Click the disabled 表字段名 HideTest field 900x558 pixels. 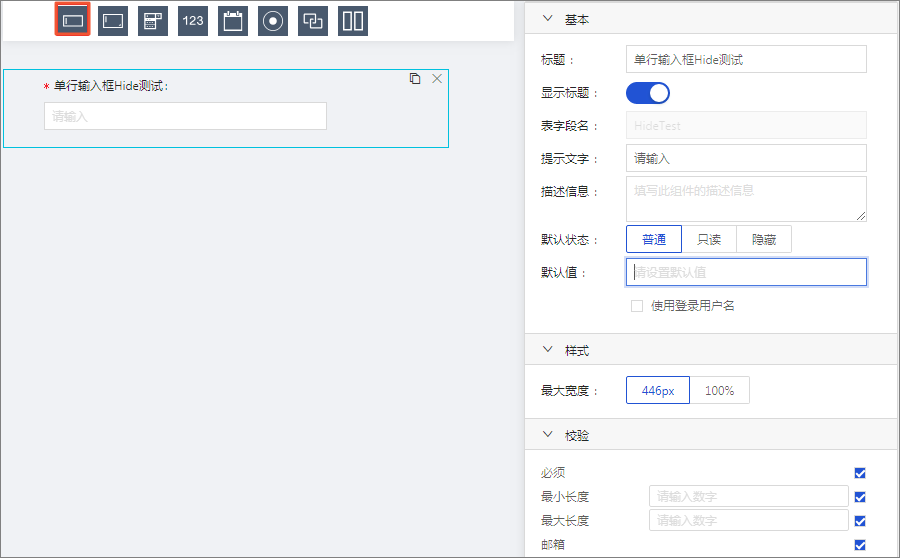746,126
